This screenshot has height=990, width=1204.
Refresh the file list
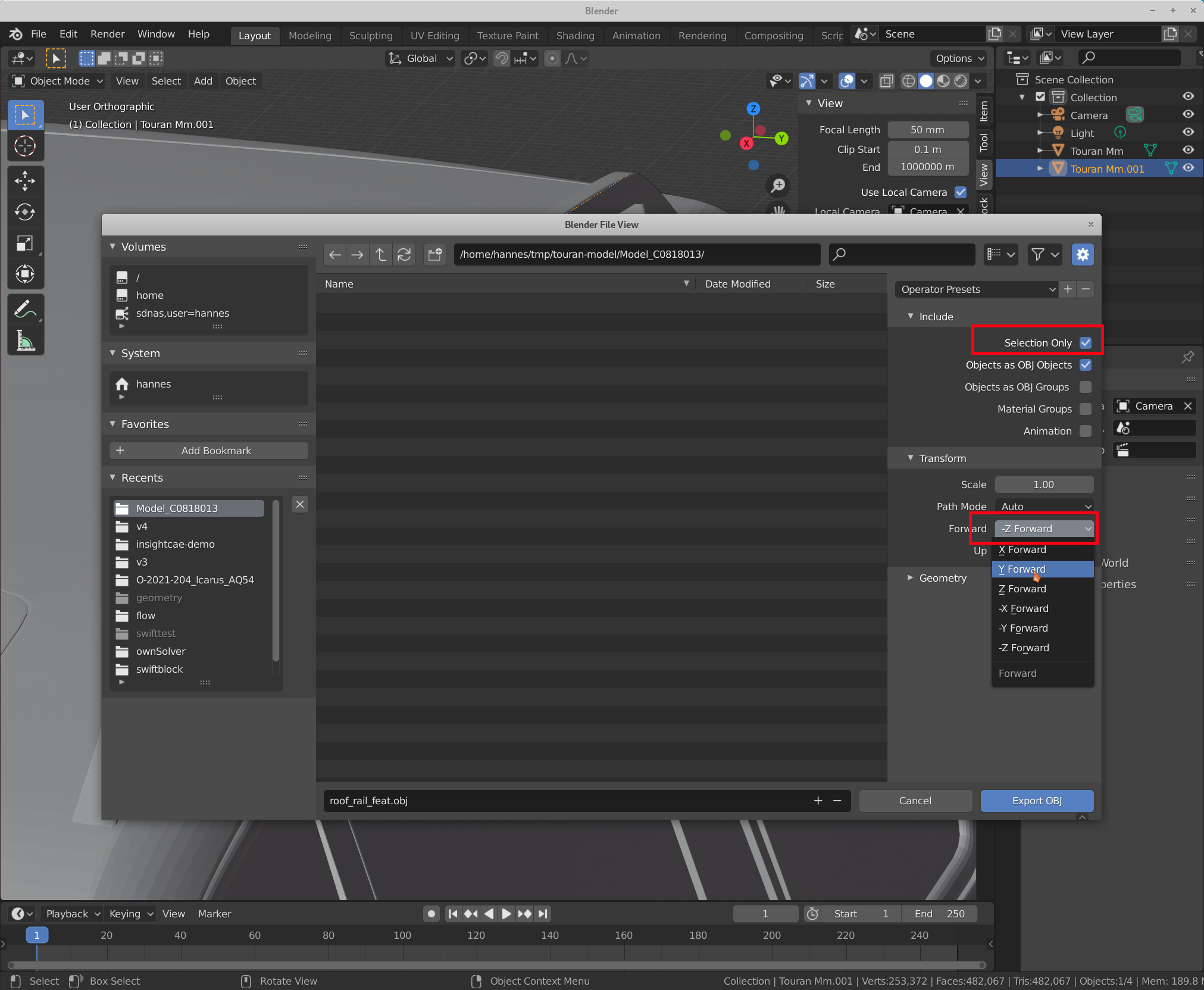tap(404, 255)
